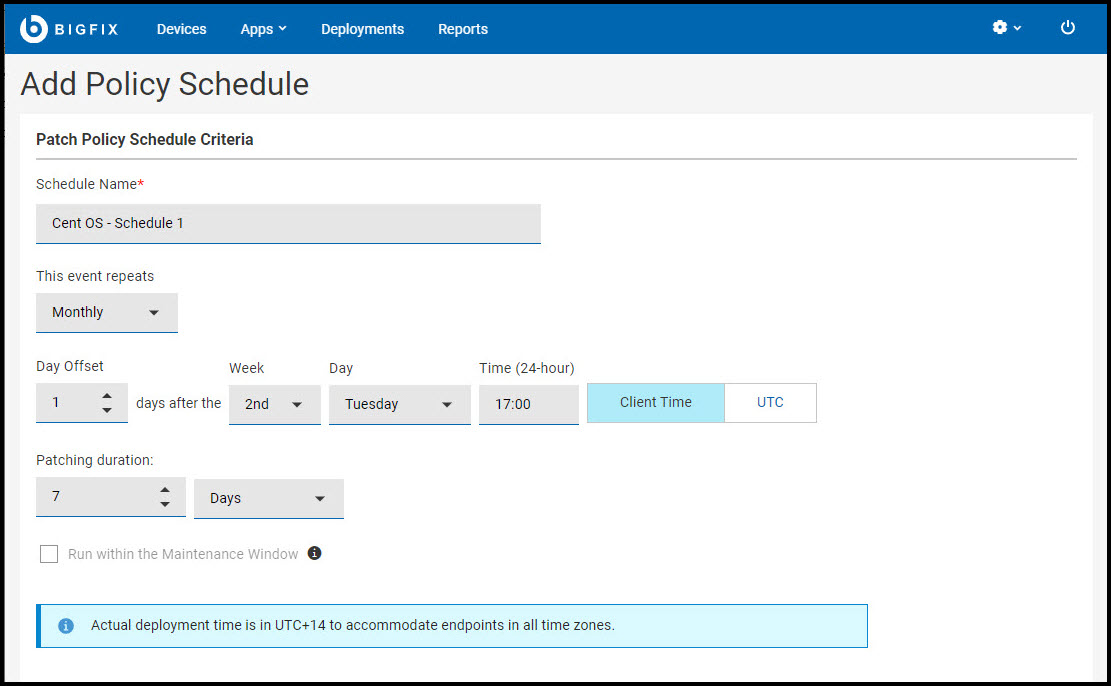The width and height of the screenshot is (1111, 686).
Task: Open the settings gear menu
Action: coord(1001,28)
